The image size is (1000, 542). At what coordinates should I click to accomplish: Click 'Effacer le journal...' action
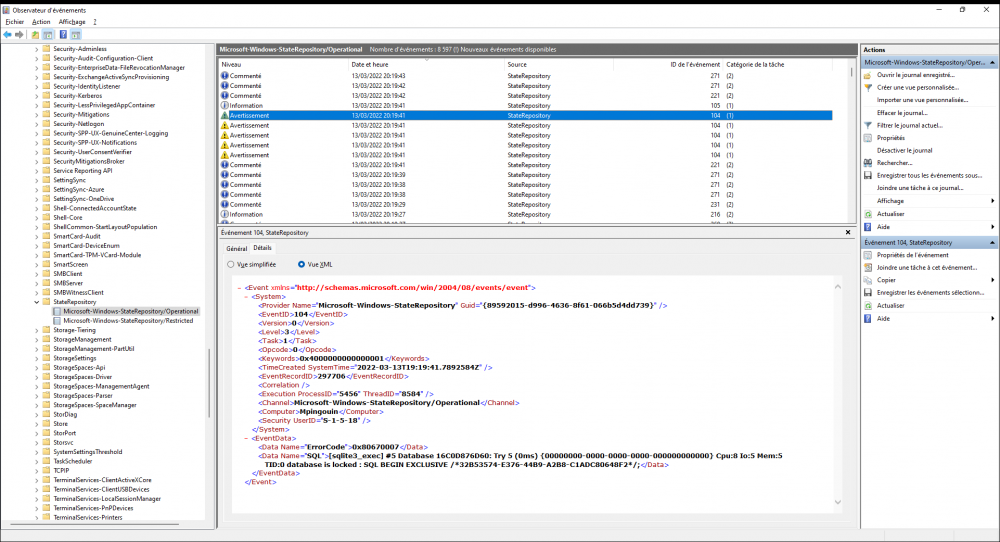click(901, 113)
